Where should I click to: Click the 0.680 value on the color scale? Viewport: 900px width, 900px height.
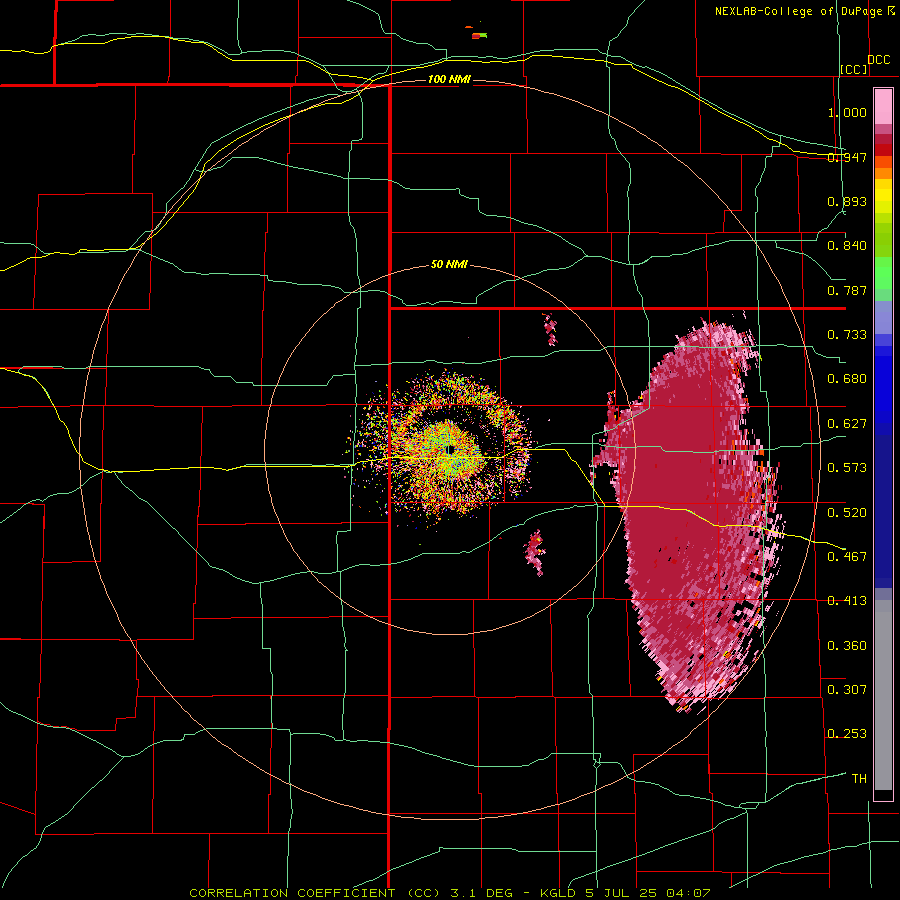pyautogui.click(x=847, y=379)
